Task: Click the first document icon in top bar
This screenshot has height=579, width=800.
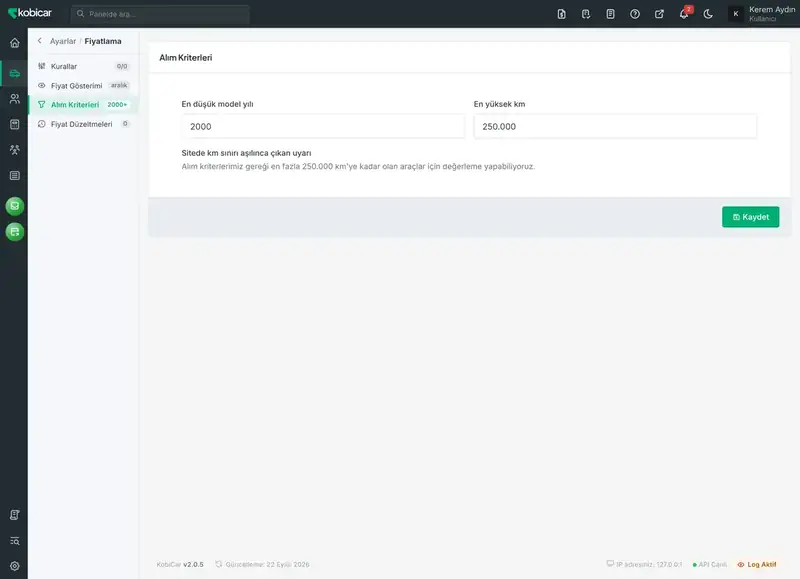Action: (x=561, y=14)
